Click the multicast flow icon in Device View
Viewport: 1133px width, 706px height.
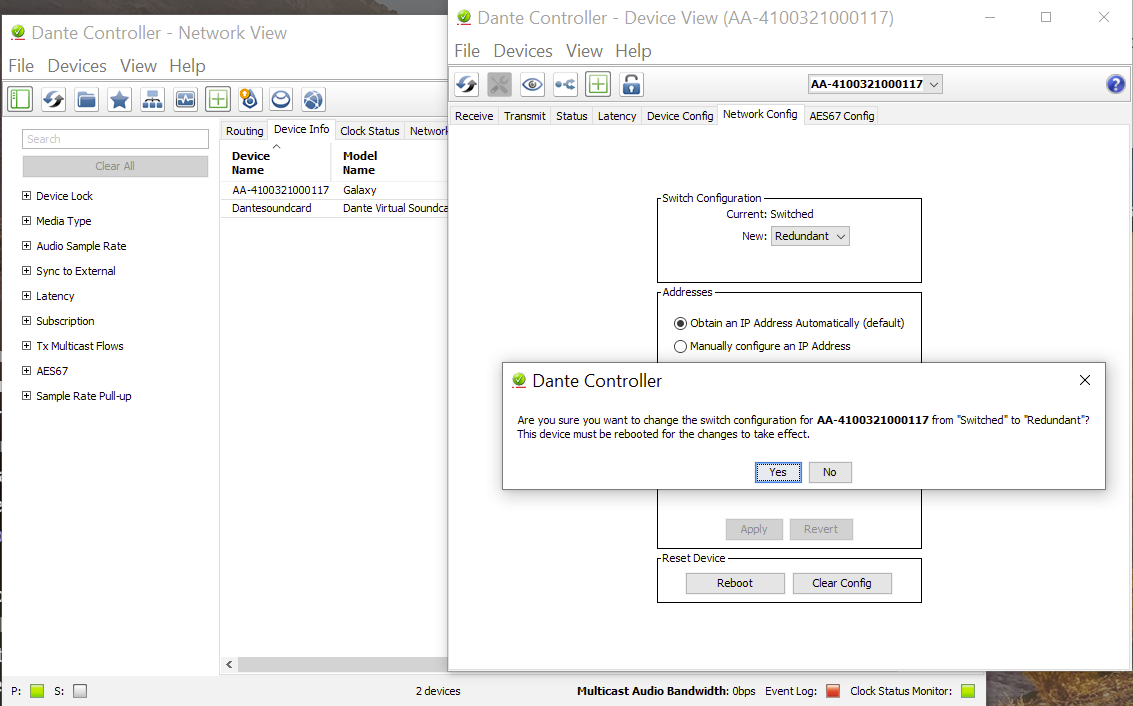565,85
